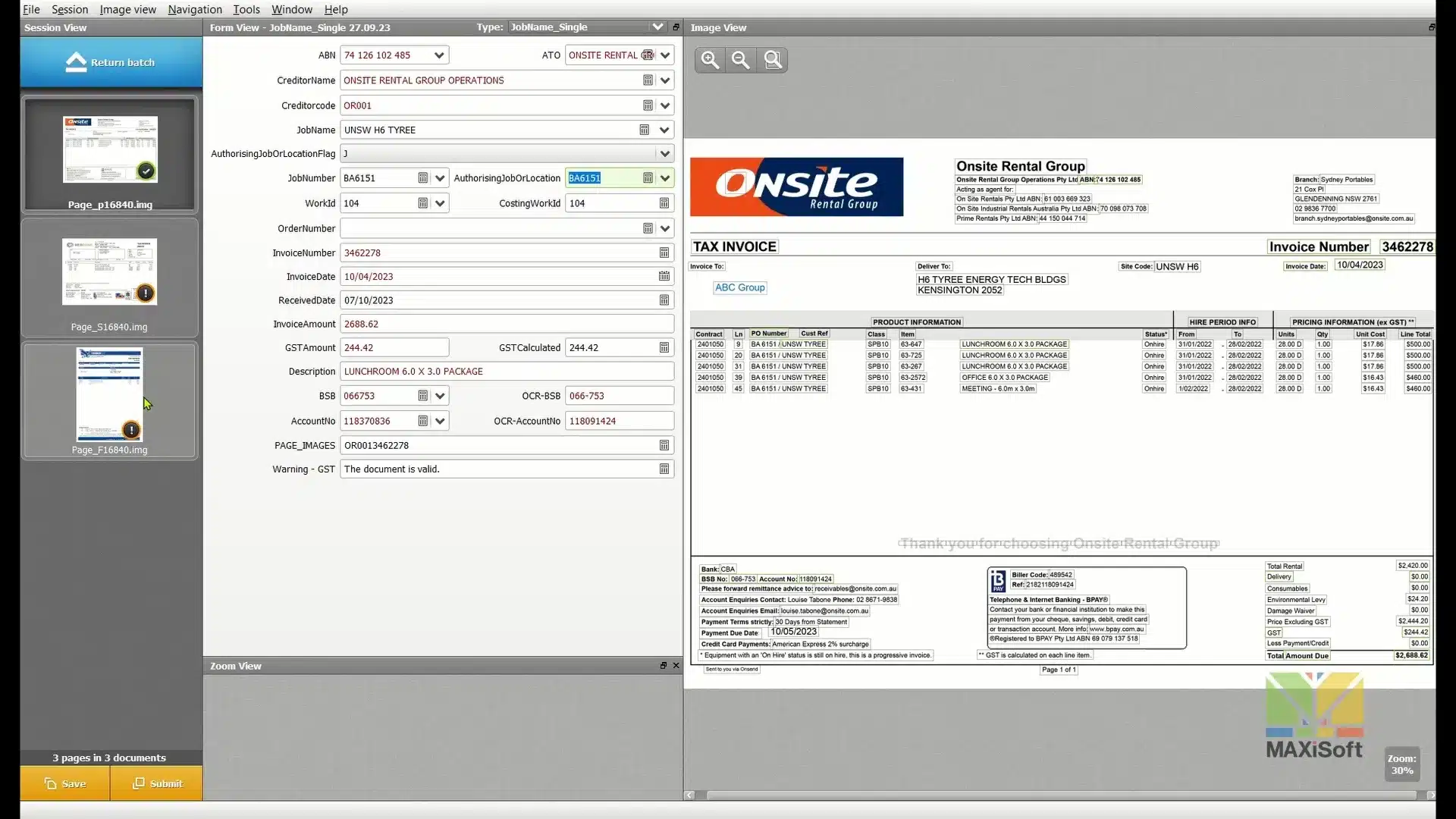1456x819 pixels.
Task: Click the Return batch button
Action: click(x=111, y=62)
